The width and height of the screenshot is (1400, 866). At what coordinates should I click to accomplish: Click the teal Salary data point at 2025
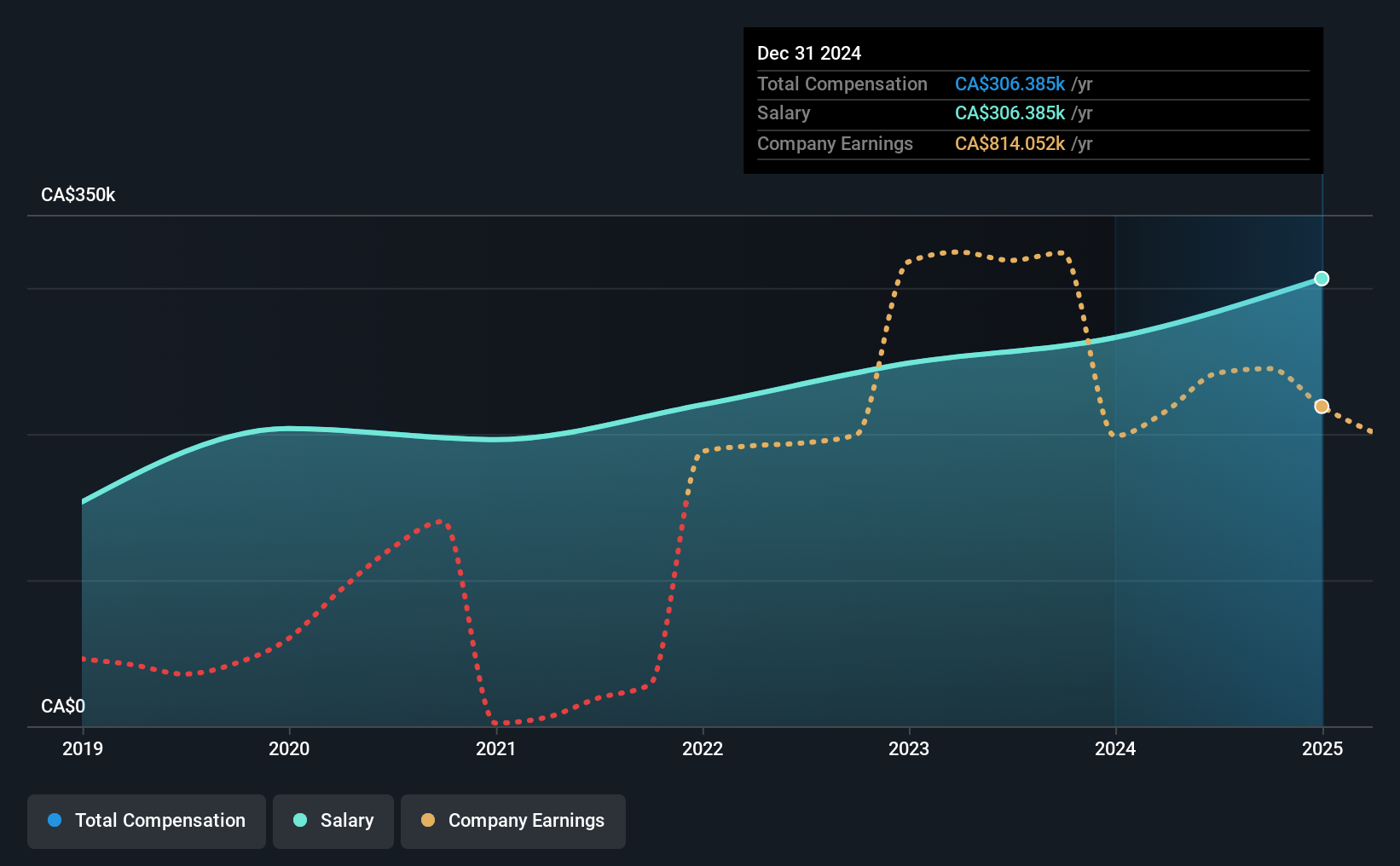pyautogui.click(x=1322, y=279)
